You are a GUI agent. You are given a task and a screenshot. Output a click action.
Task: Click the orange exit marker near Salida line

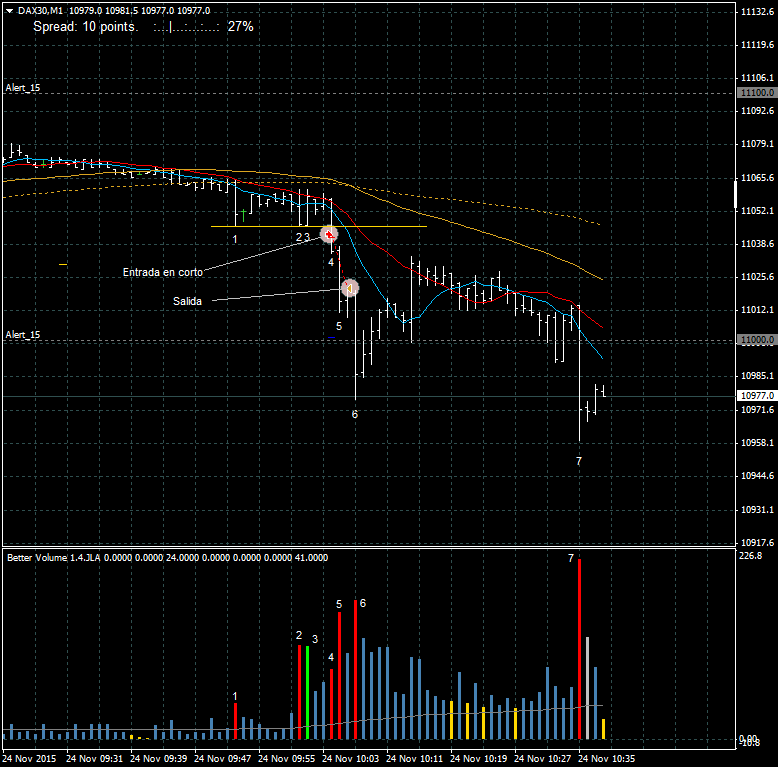[x=349, y=288]
